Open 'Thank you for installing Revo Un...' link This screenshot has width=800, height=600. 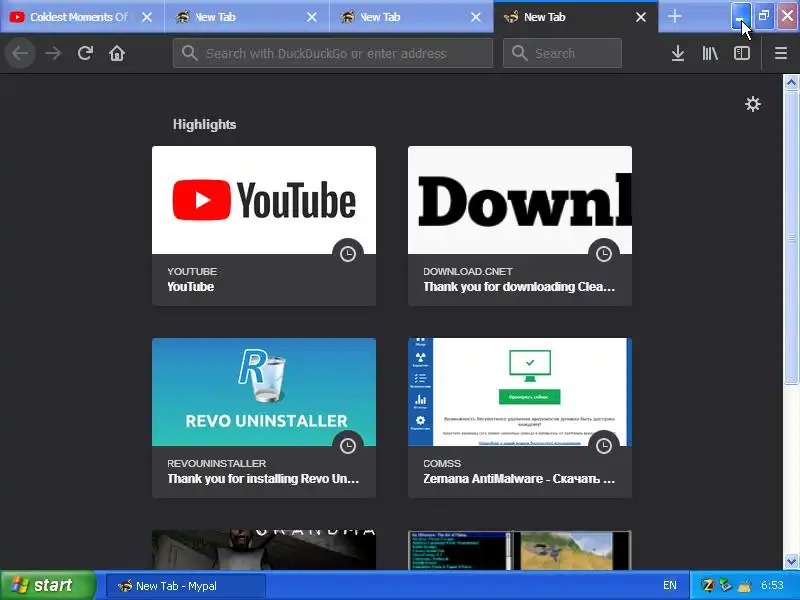(263, 479)
